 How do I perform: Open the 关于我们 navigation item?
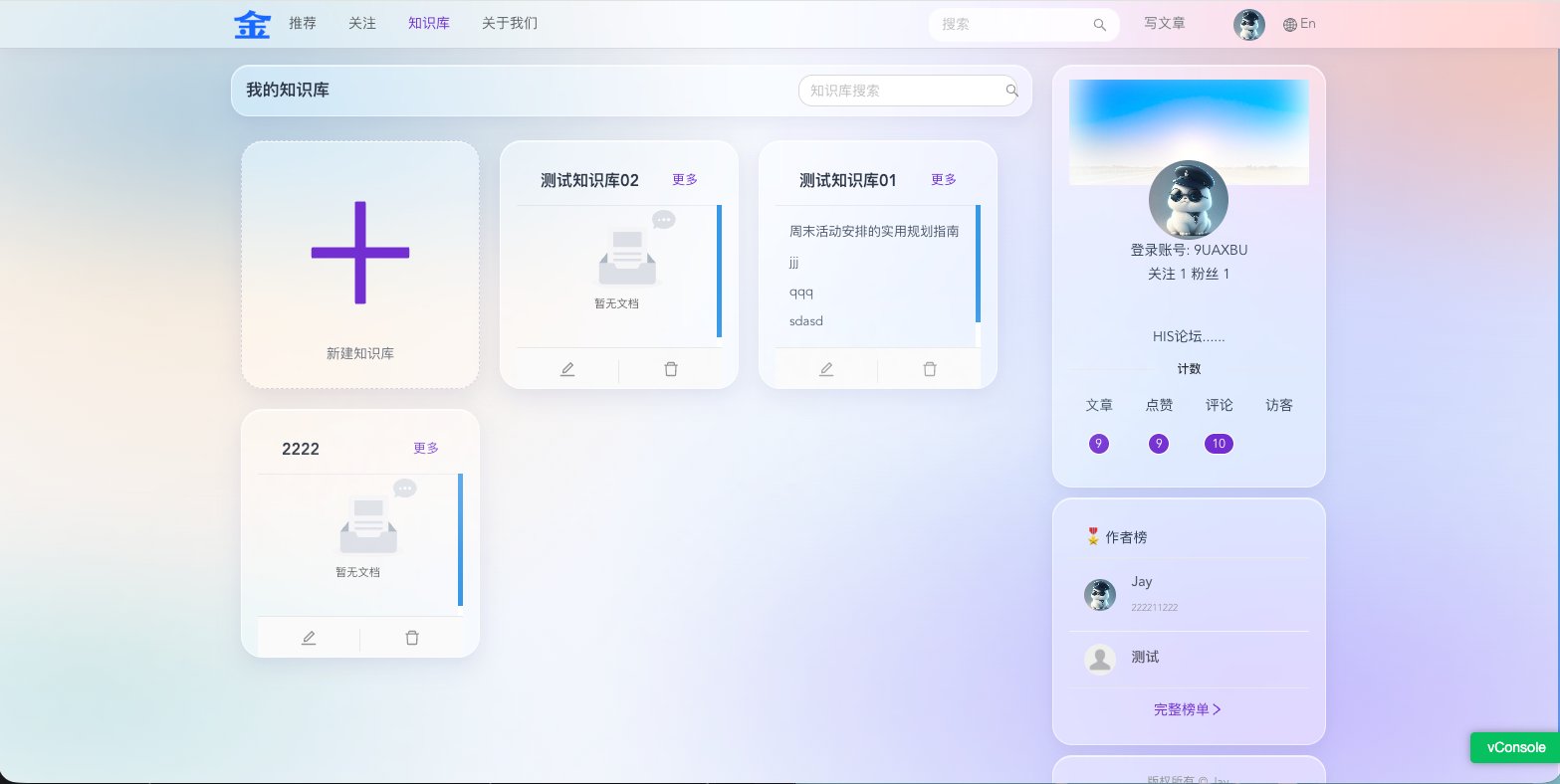point(510,23)
